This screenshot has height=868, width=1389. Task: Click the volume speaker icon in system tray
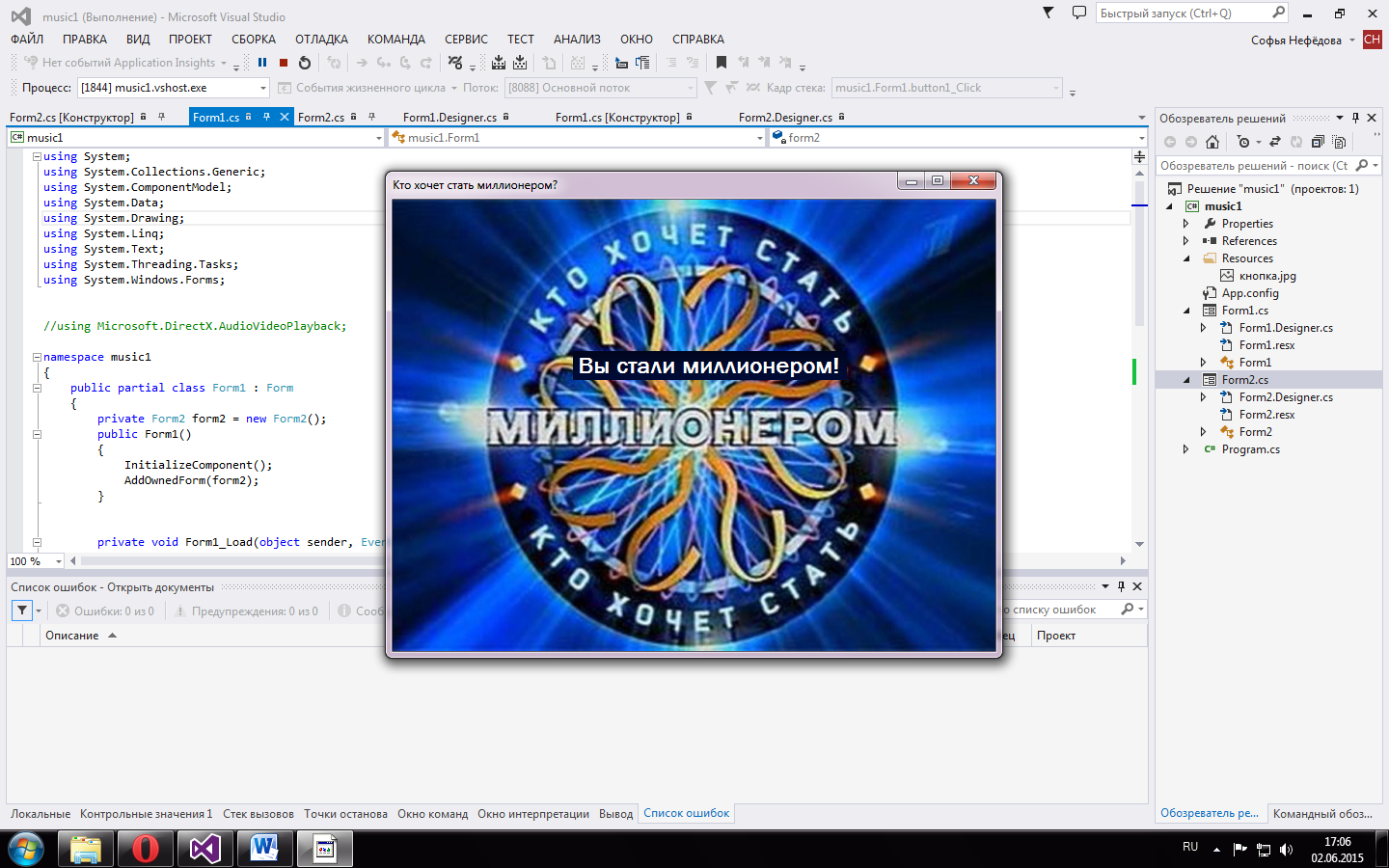1286,850
